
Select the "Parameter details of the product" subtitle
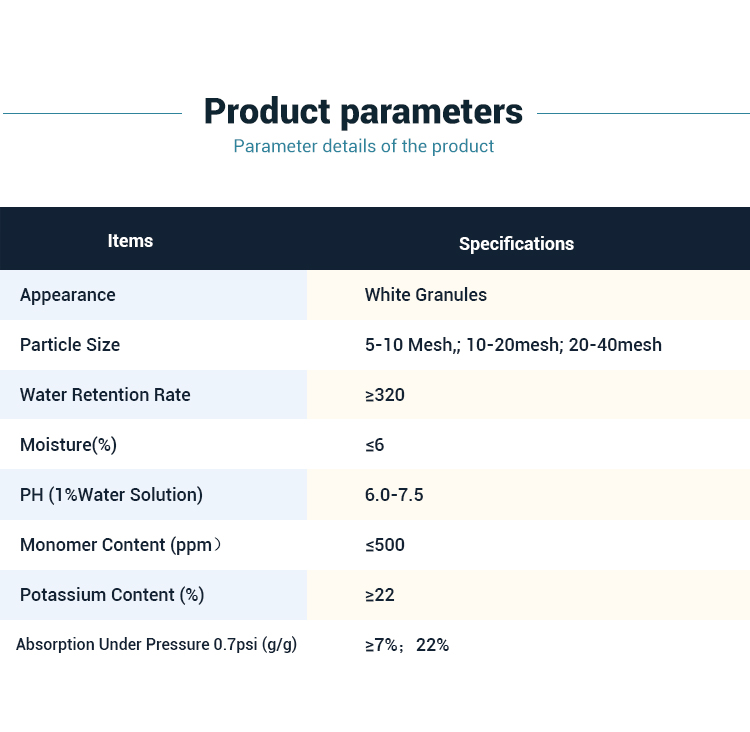point(363,146)
